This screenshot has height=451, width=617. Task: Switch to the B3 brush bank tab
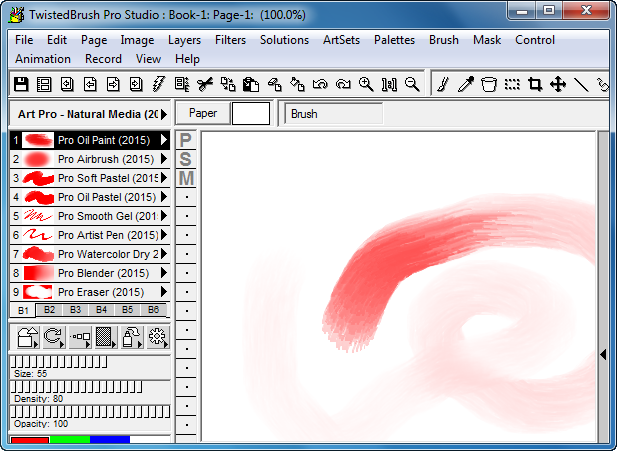click(x=75, y=310)
